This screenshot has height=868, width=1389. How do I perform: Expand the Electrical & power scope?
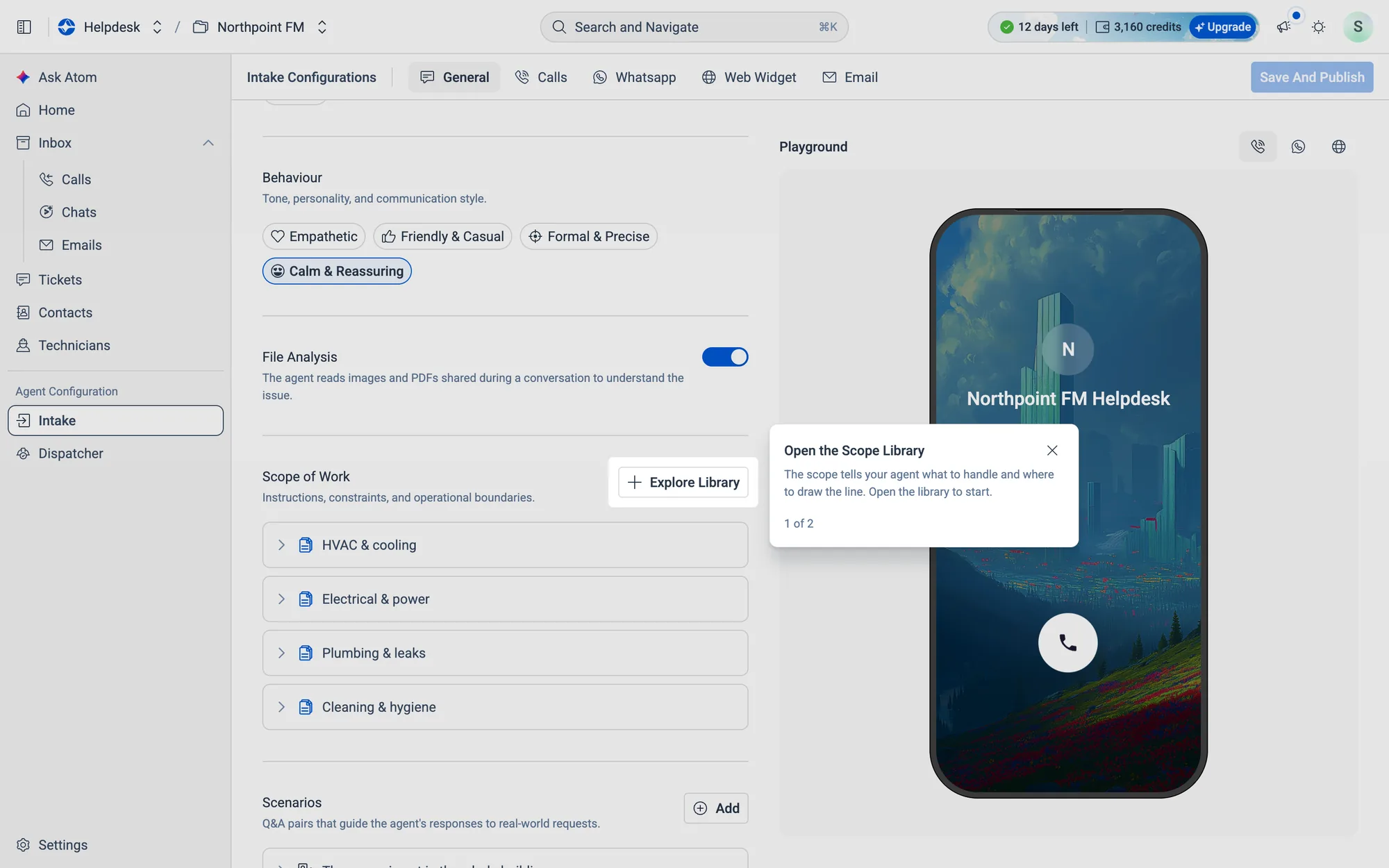(x=505, y=599)
